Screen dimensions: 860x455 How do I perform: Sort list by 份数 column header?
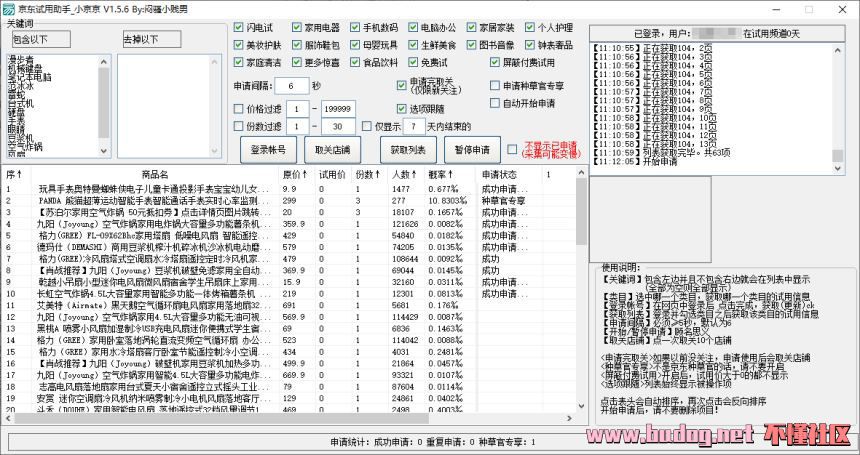tap(368, 174)
